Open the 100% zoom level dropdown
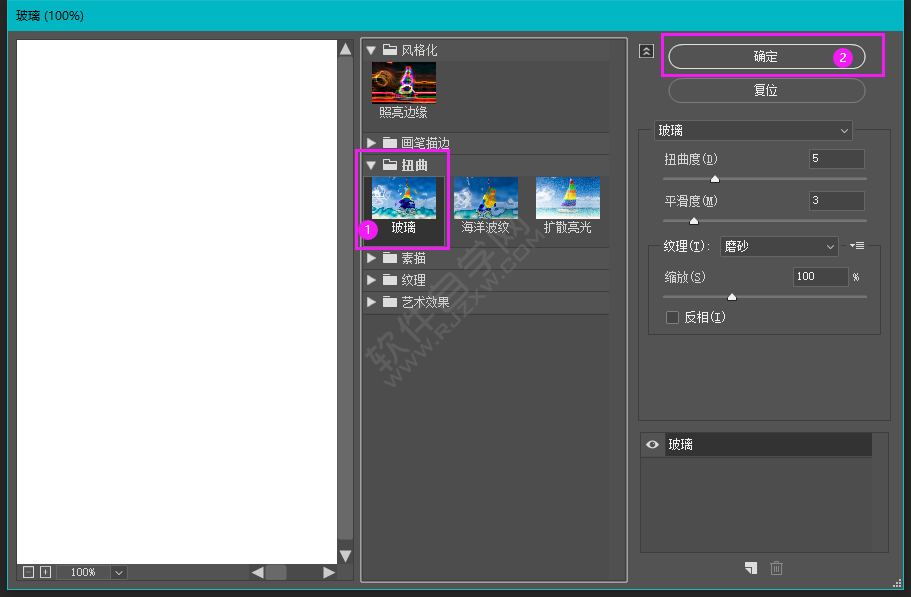 point(118,572)
